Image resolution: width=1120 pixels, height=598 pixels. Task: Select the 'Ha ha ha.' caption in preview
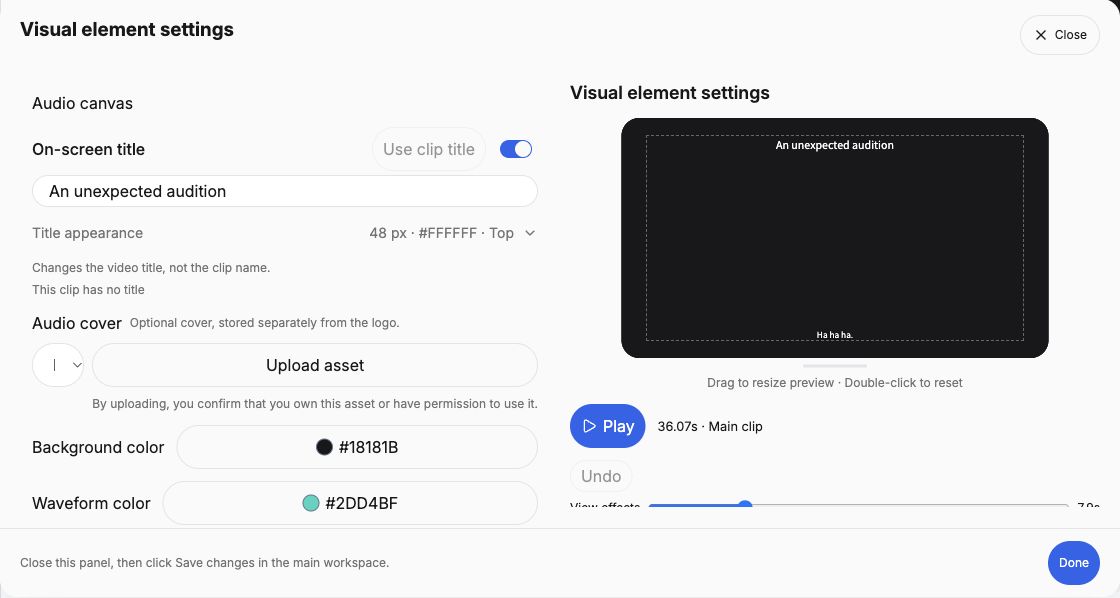pyautogui.click(x=834, y=334)
